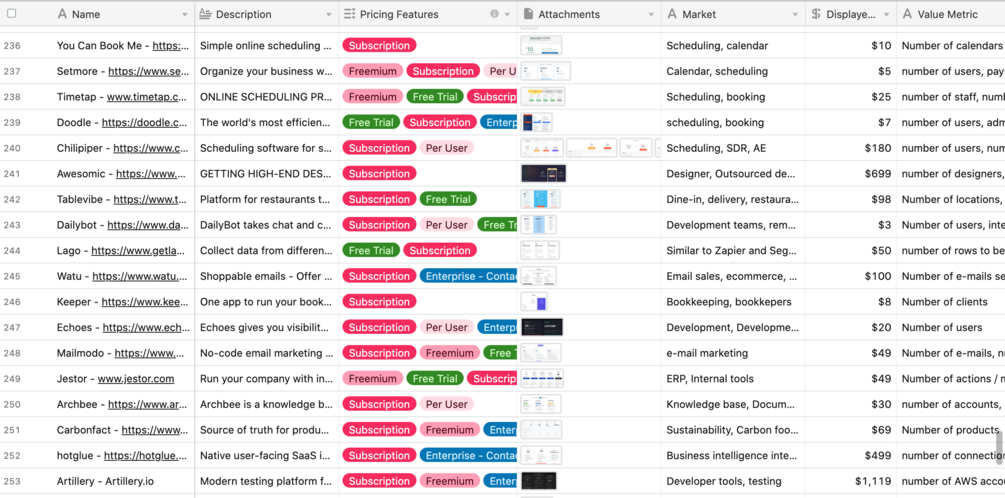Select the 'Developer tools, testing' Market cell
The height and width of the screenshot is (498, 1005).
[733, 481]
